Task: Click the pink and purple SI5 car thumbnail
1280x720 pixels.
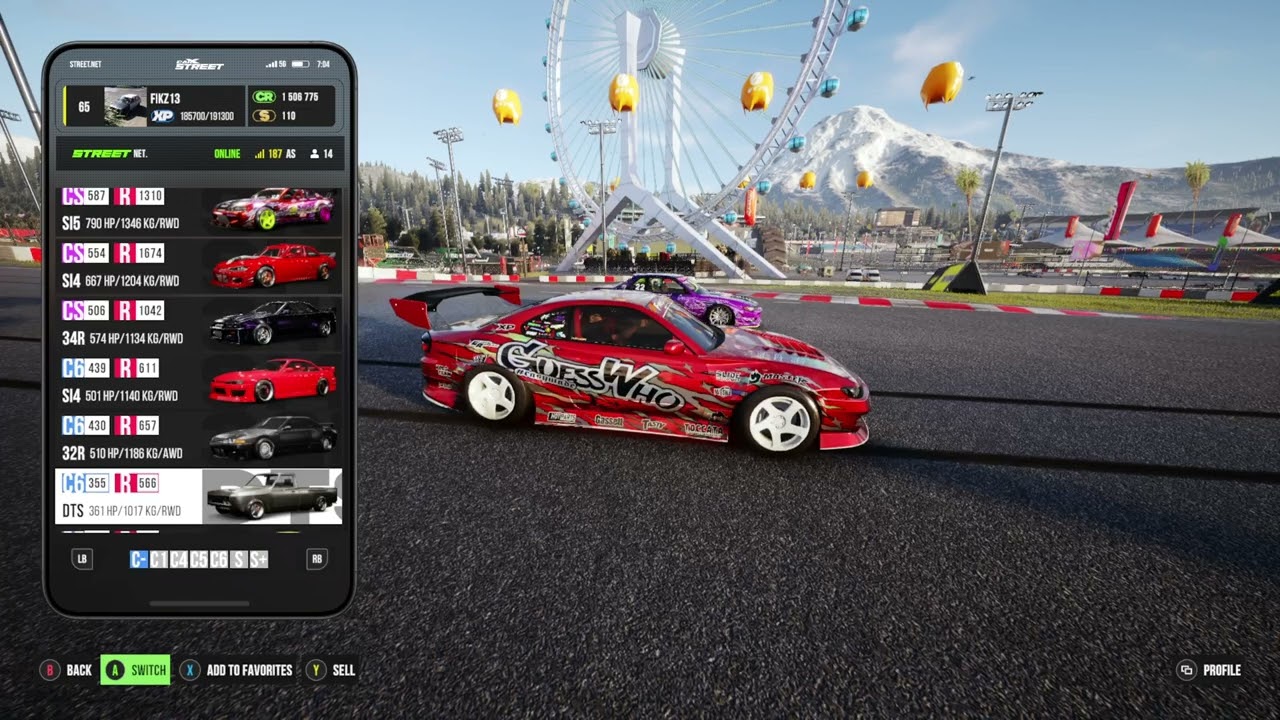Action: point(272,208)
